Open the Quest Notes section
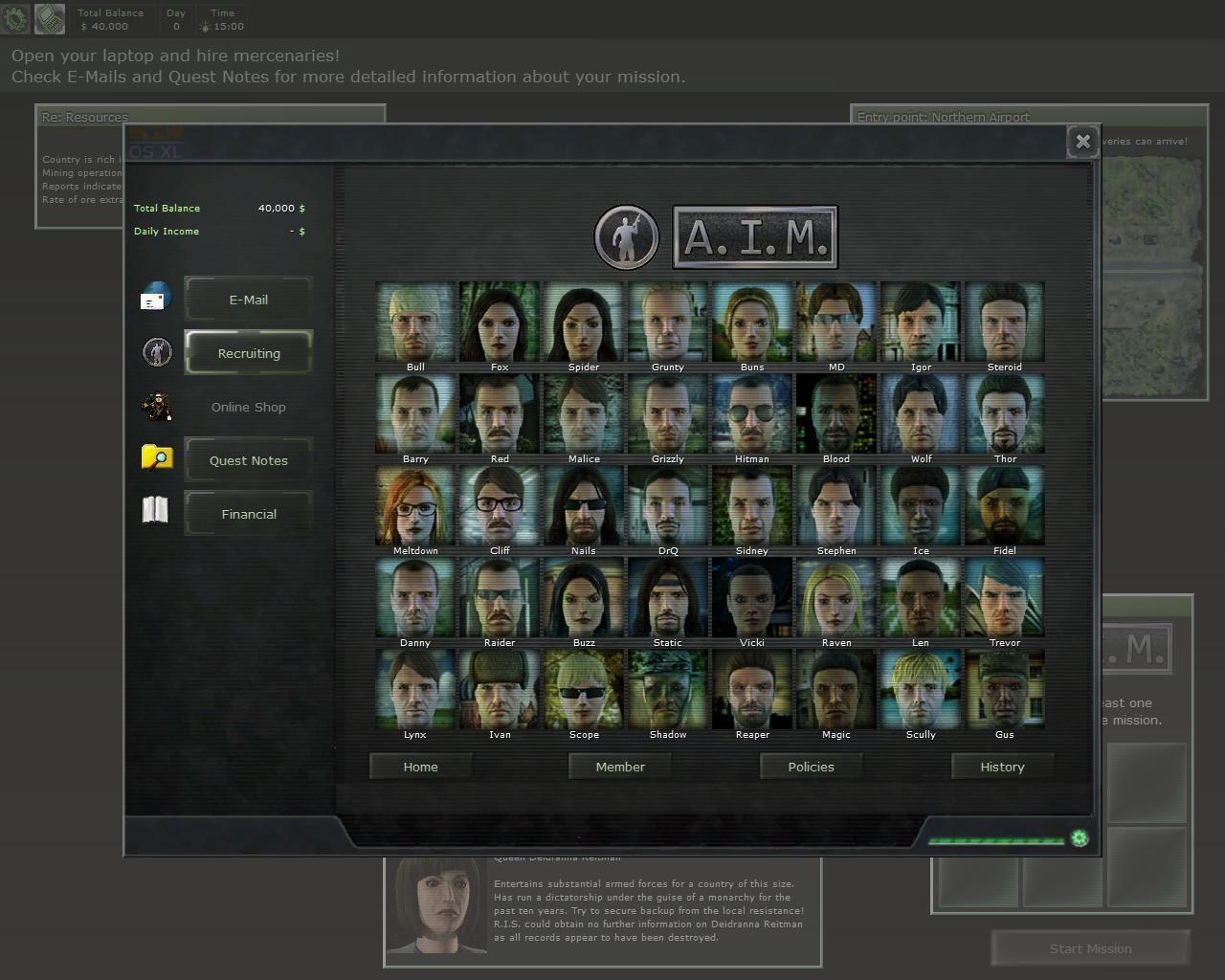 249,460
